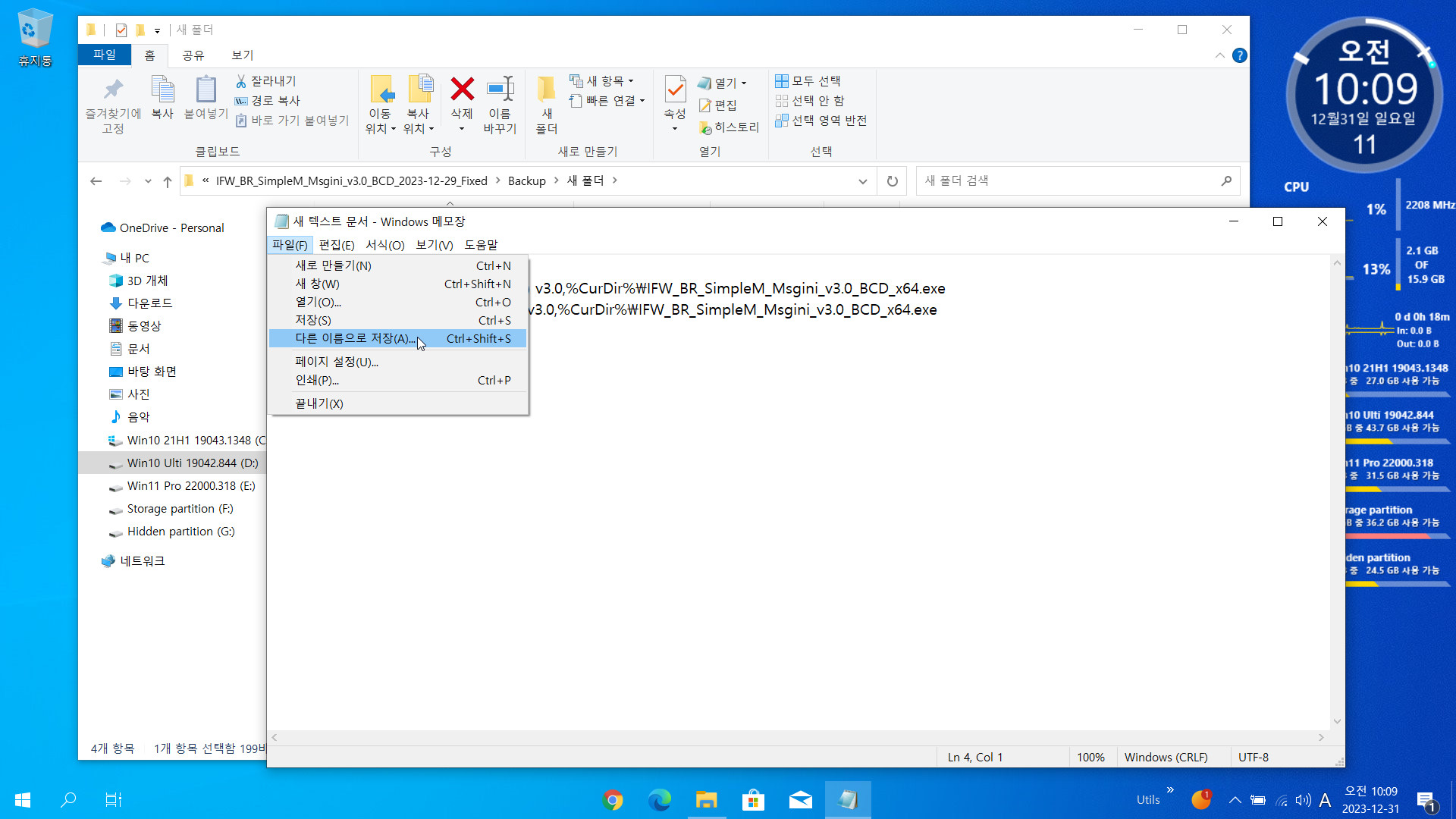Click the Explorer search box
Screen dimensions: 1456x819
coord(1077,181)
